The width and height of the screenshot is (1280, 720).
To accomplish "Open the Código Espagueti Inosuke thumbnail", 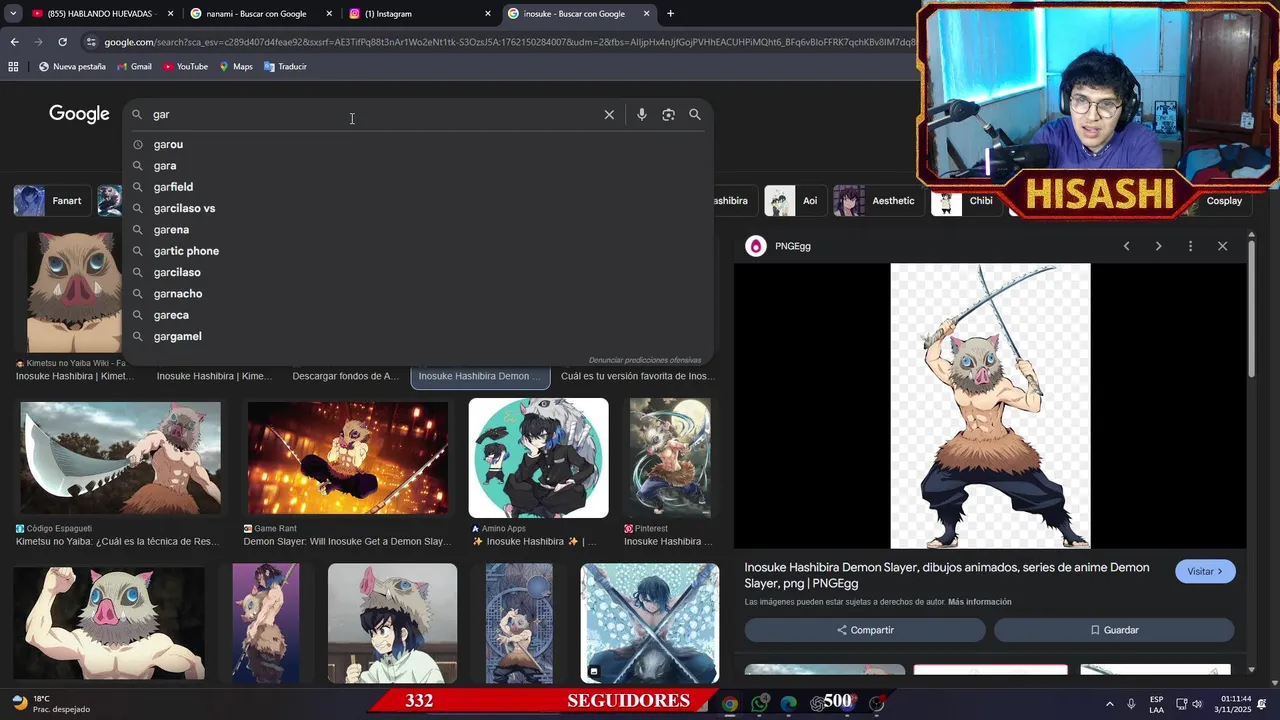I will 121,458.
